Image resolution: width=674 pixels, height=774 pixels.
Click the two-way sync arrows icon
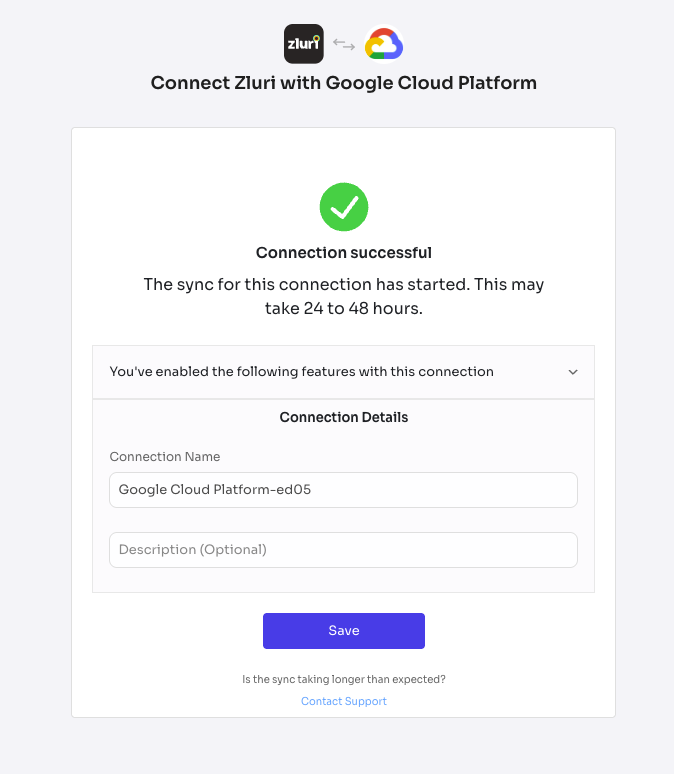pyautogui.click(x=344, y=44)
